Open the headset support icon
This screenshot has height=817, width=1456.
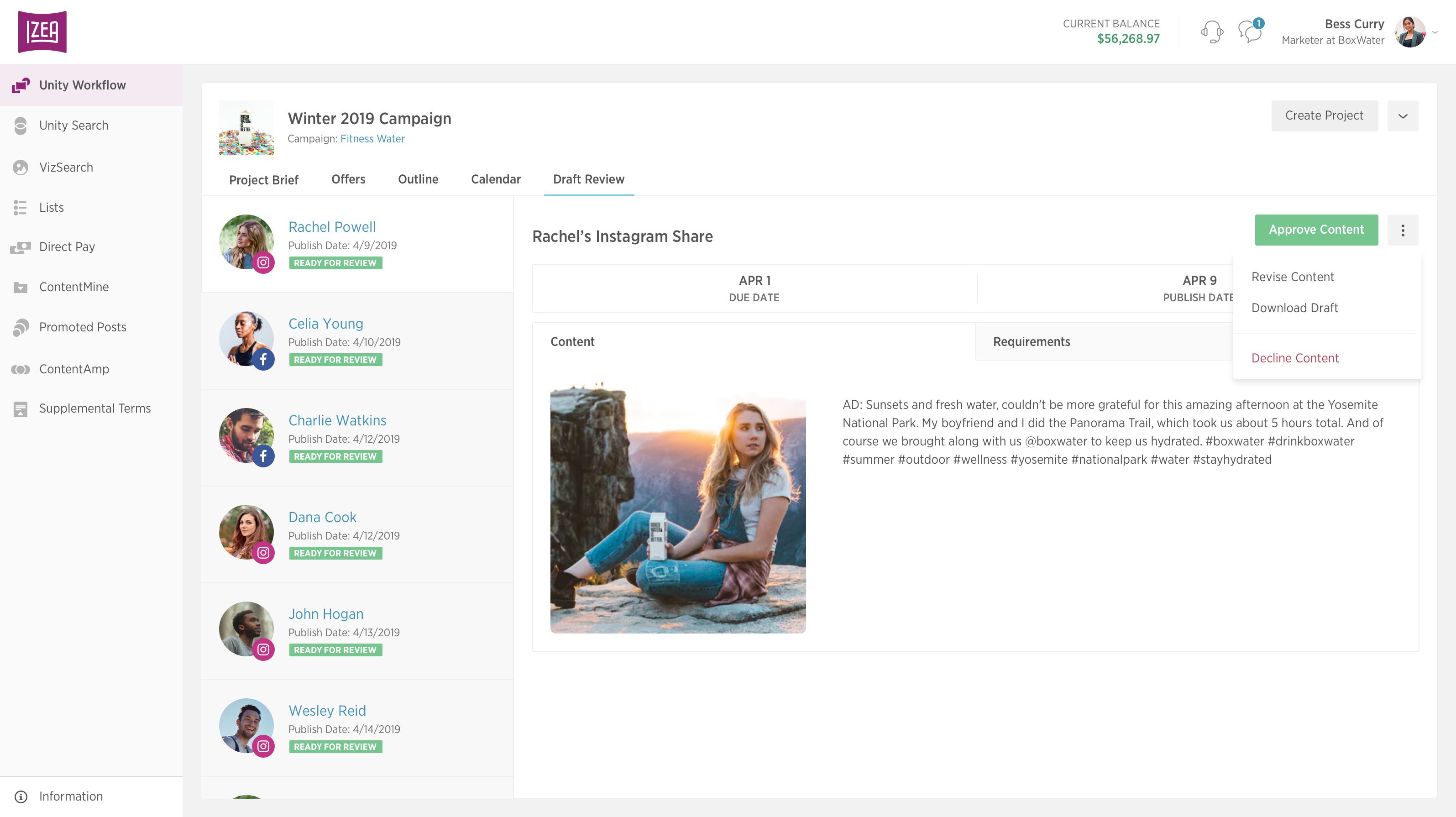pos(1211,31)
